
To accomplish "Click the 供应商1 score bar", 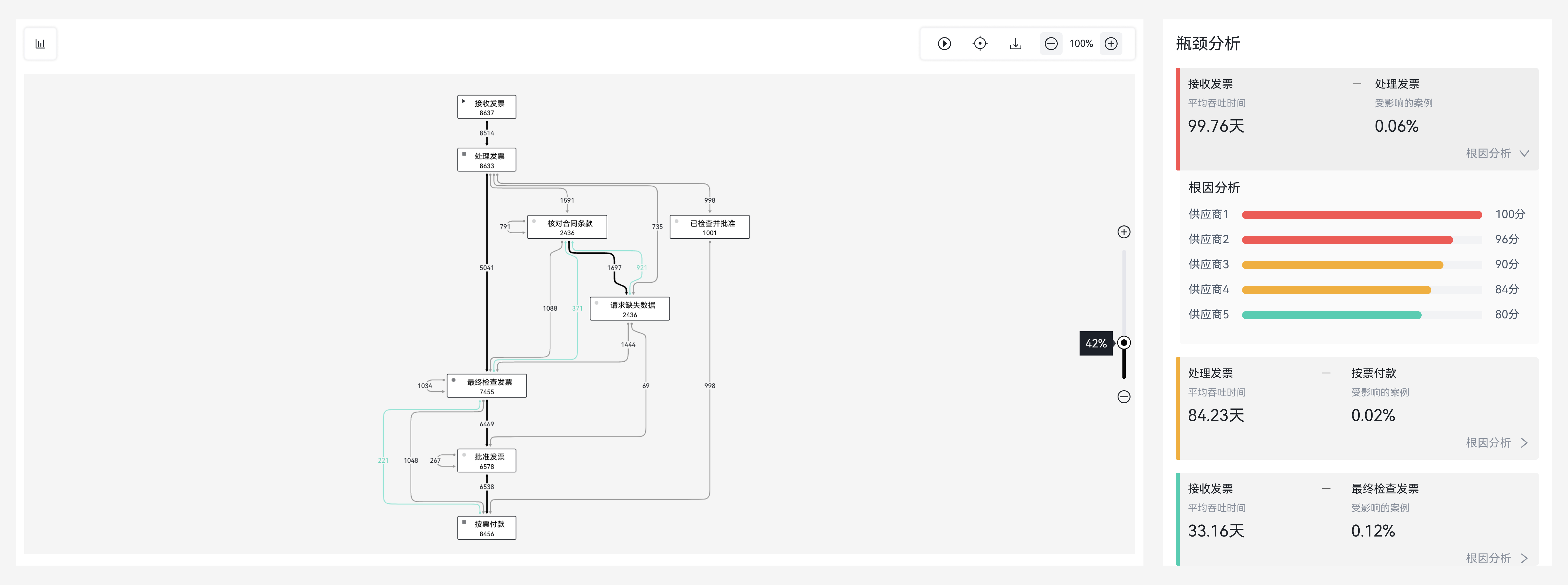I will [x=1361, y=215].
